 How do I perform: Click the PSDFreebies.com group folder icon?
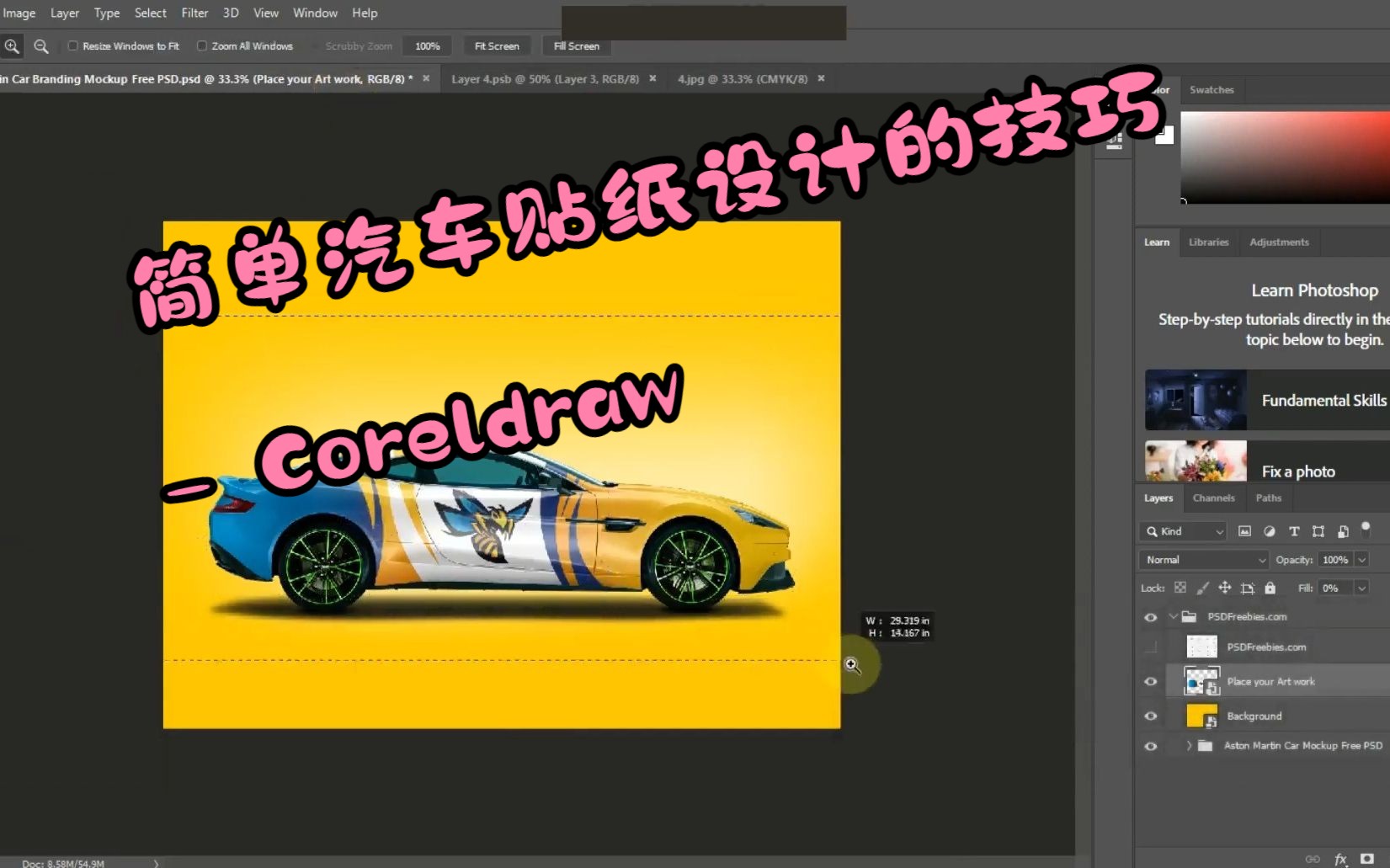point(1189,616)
